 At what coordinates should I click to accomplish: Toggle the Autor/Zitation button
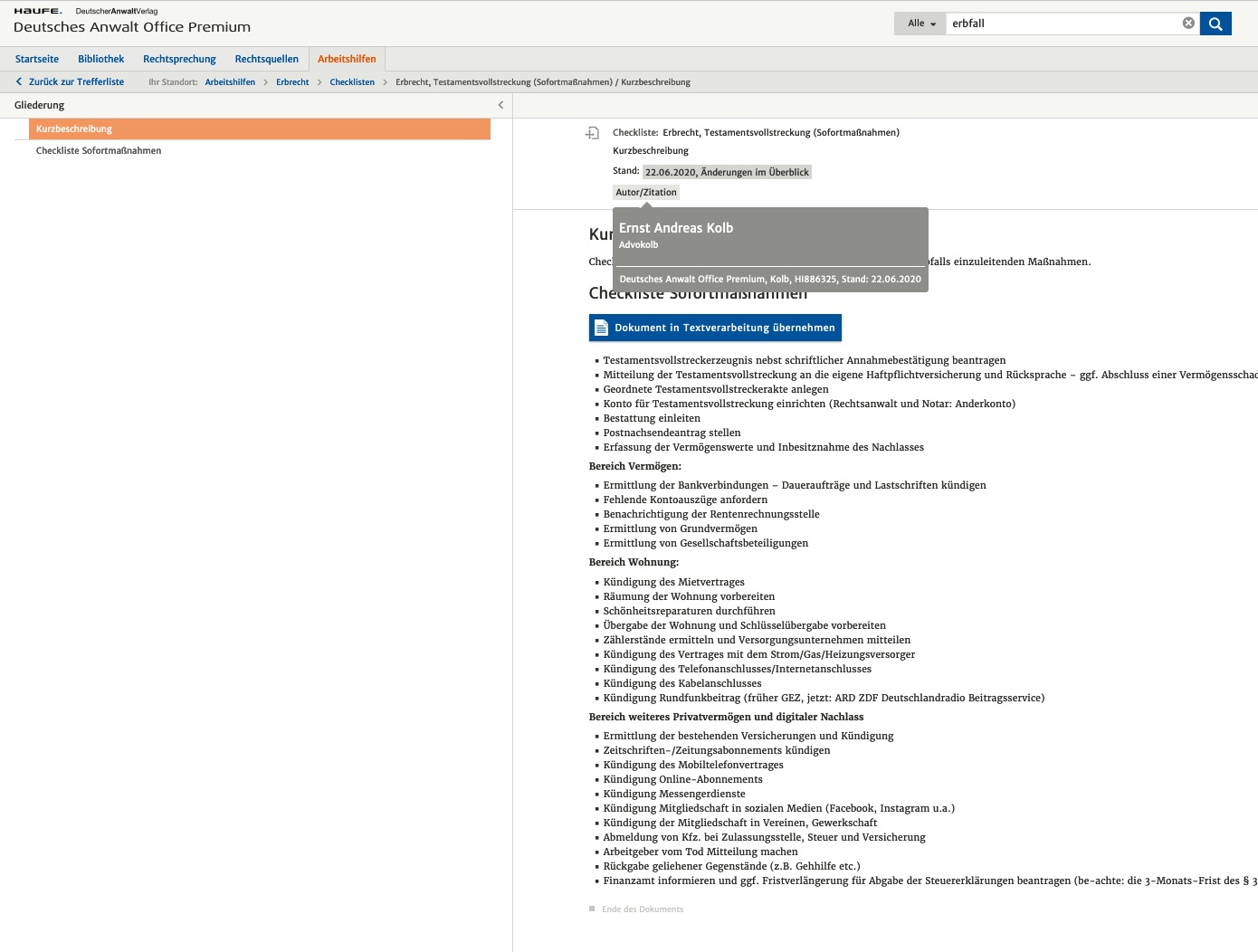[646, 192]
